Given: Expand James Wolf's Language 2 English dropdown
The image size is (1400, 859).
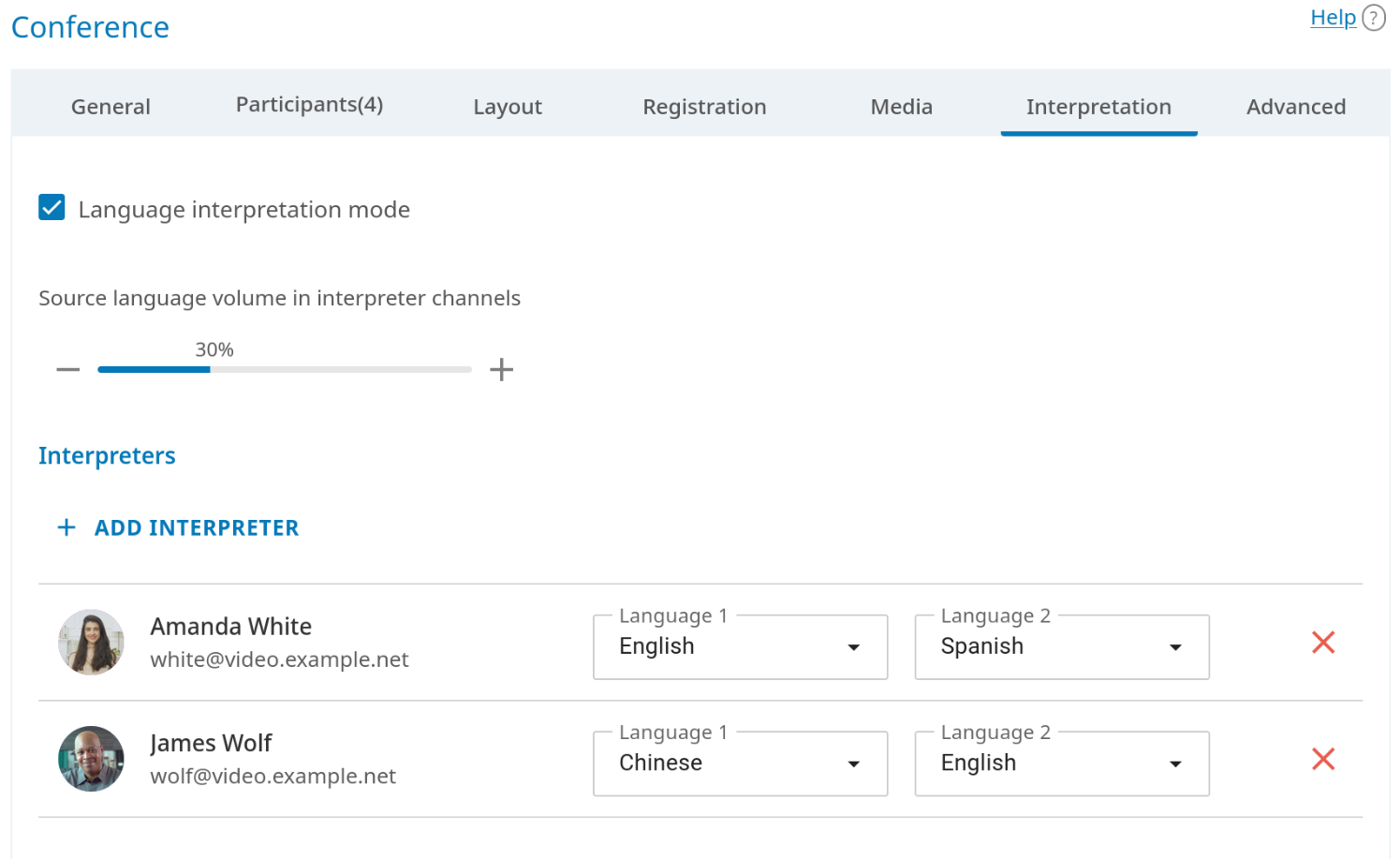Looking at the screenshot, I should (1061, 763).
